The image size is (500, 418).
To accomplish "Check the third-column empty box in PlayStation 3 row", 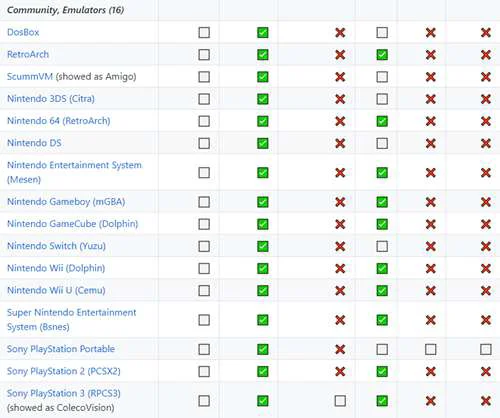I will coord(340,401).
